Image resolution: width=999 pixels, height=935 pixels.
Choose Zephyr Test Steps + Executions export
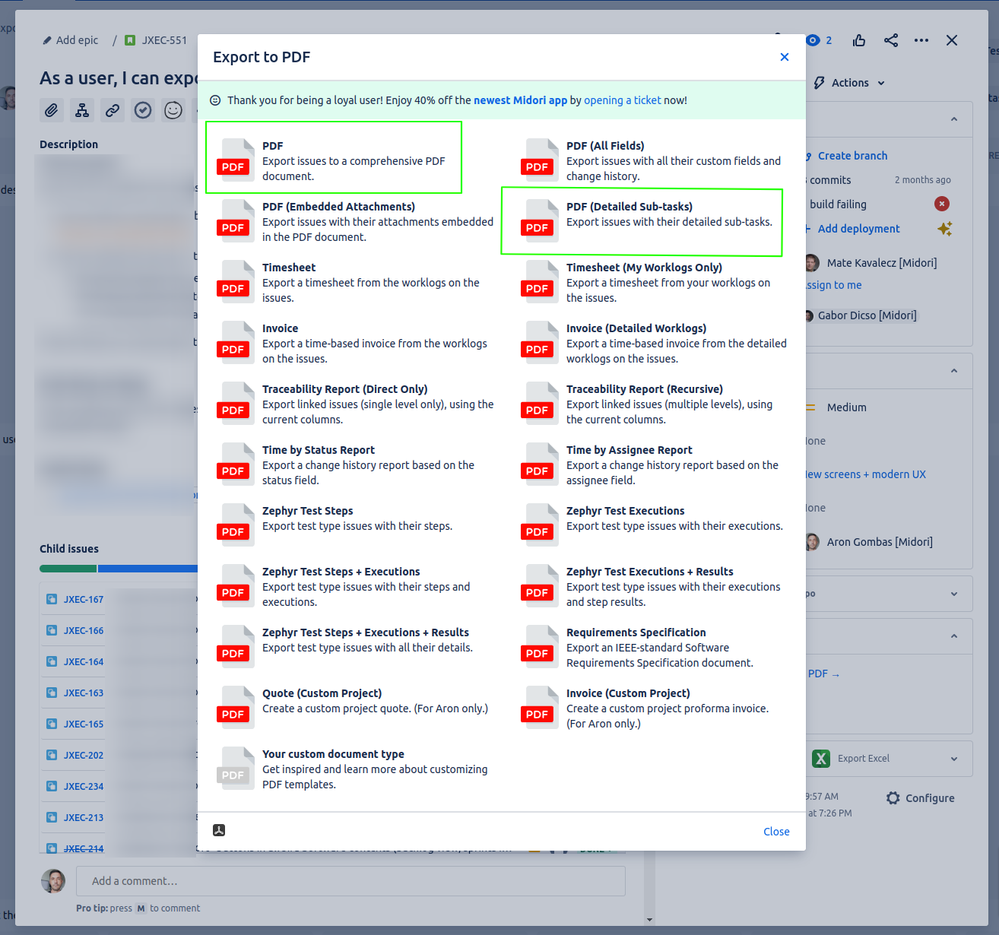coord(354,587)
